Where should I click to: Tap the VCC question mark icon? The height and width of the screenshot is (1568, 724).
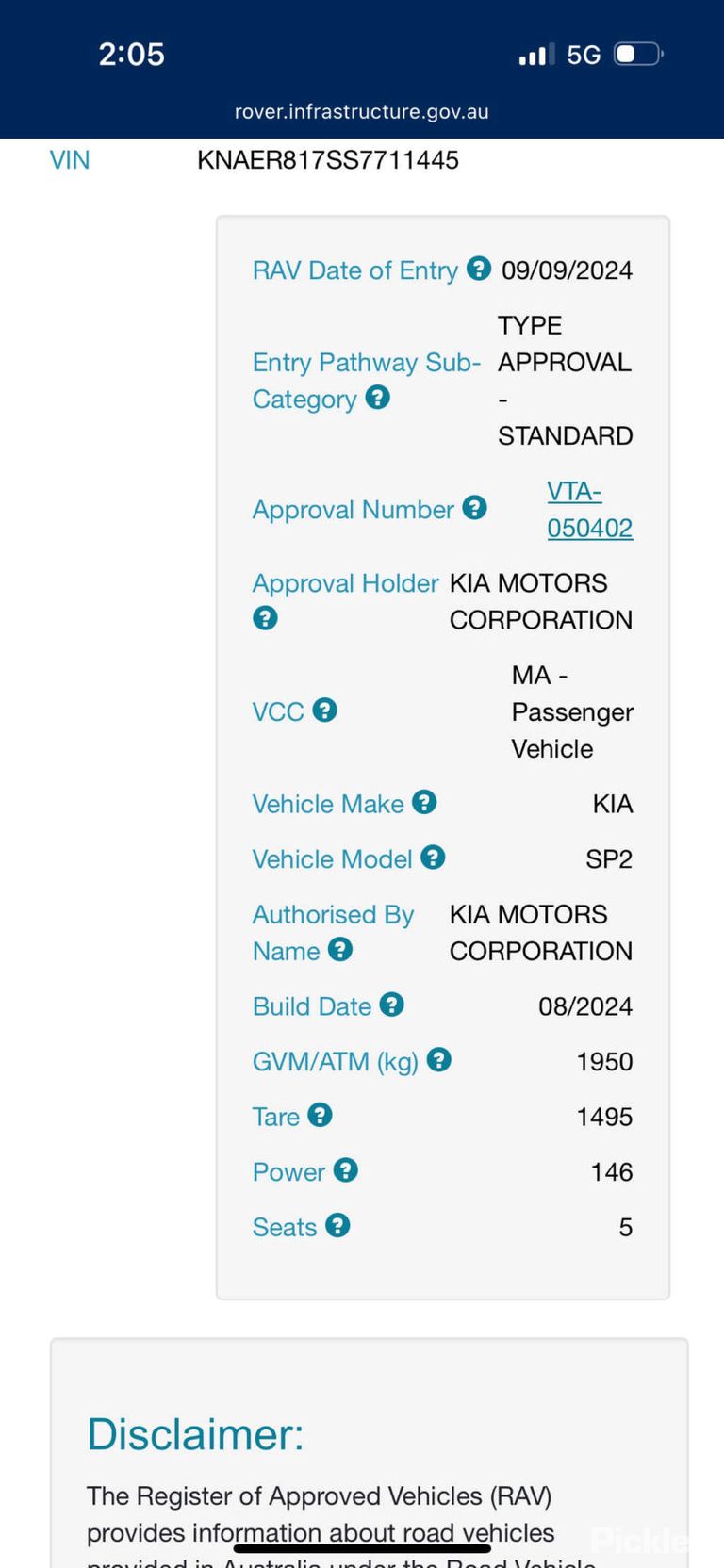coord(324,710)
